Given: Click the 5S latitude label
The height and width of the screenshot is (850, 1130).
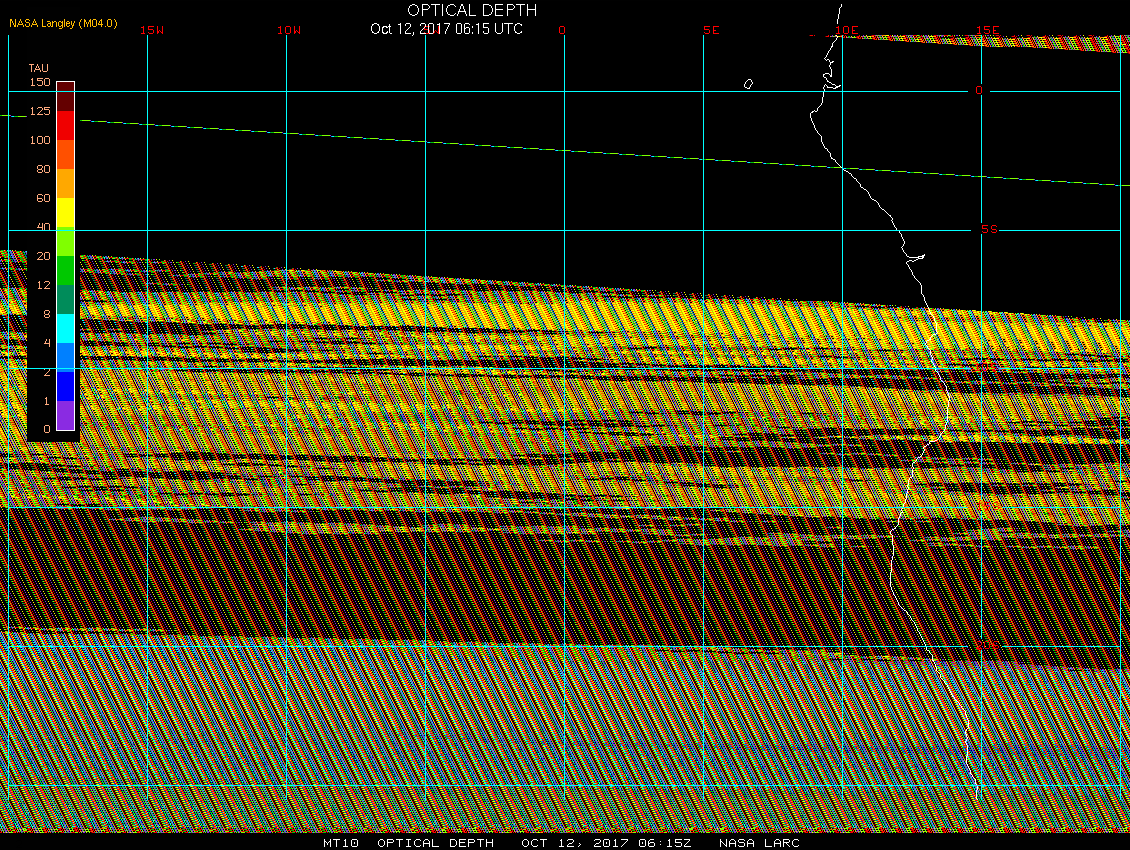Looking at the screenshot, I should point(989,229).
